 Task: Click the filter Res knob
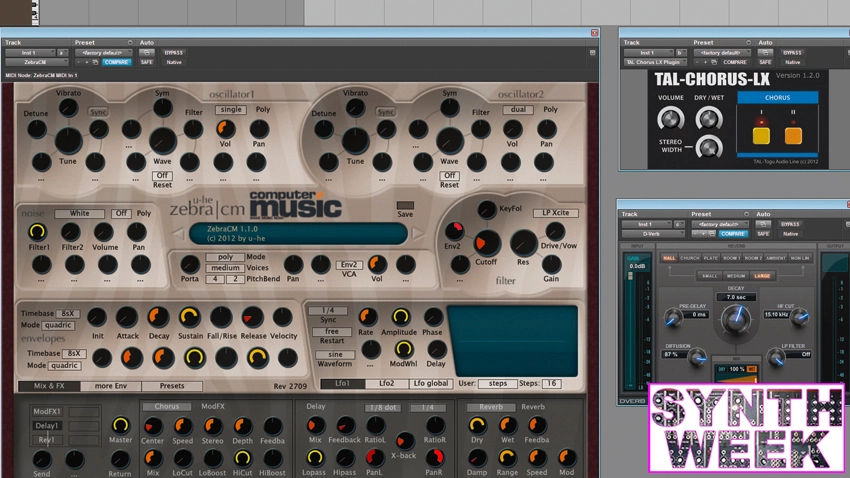pos(523,243)
